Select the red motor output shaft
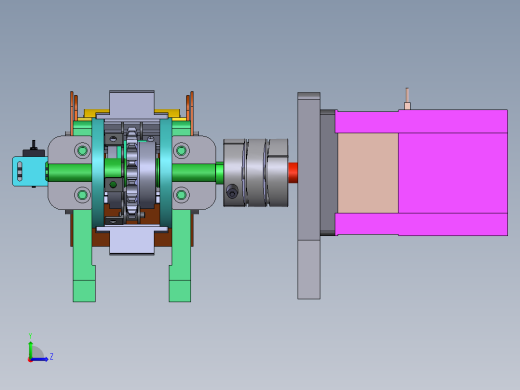The width and height of the screenshot is (520, 390). (x=293, y=173)
